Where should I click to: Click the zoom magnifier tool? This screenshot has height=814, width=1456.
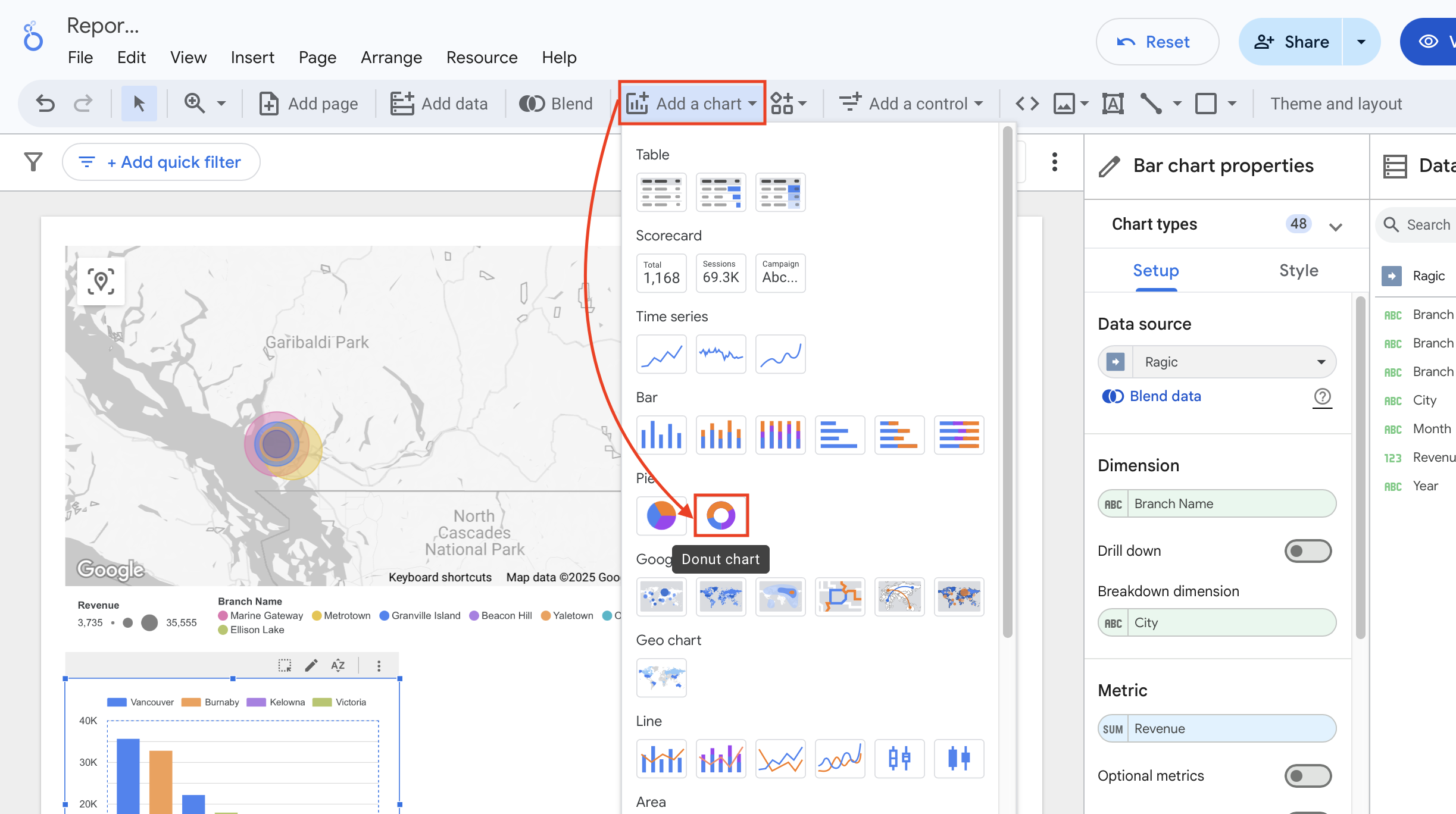click(195, 104)
